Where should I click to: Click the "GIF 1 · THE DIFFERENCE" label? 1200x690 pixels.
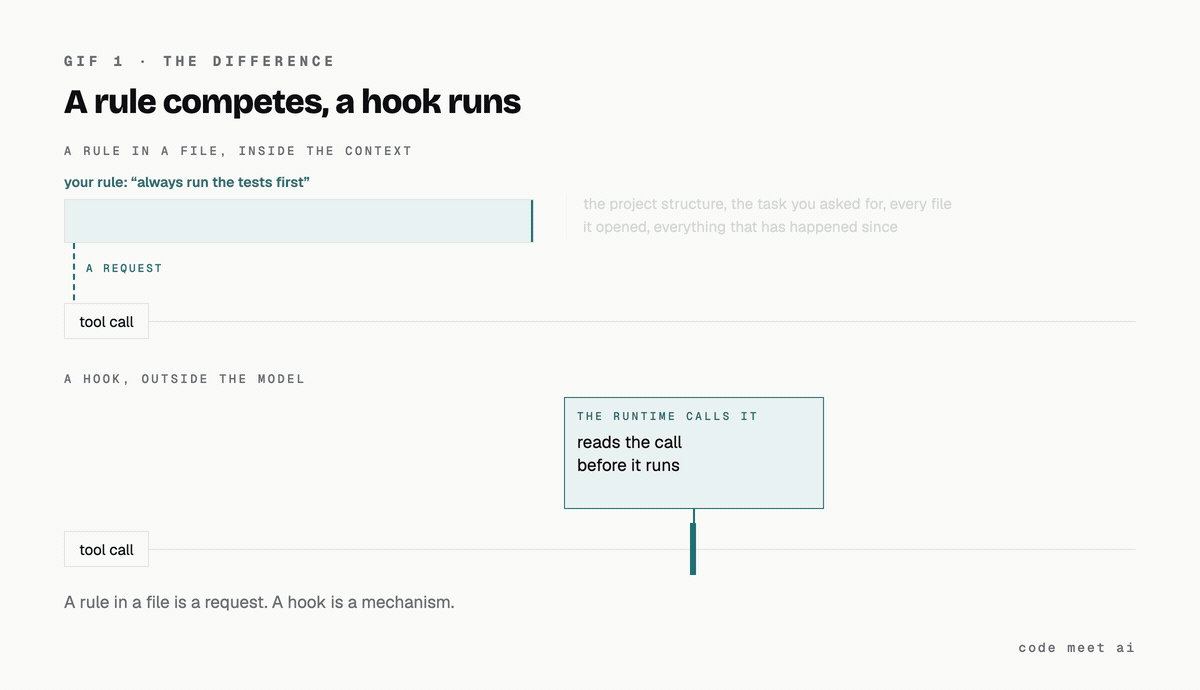pyautogui.click(x=199, y=61)
